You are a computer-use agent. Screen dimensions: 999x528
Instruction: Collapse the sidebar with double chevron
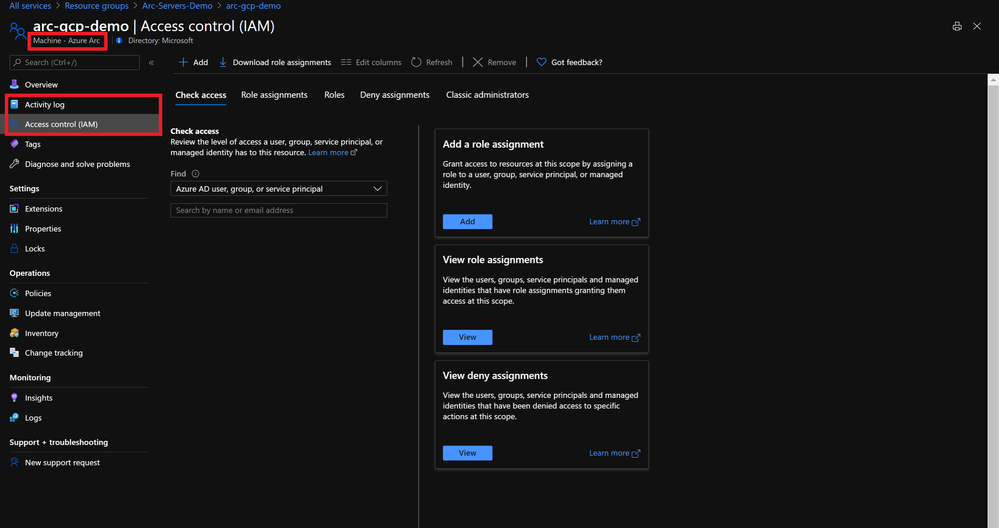(151, 62)
